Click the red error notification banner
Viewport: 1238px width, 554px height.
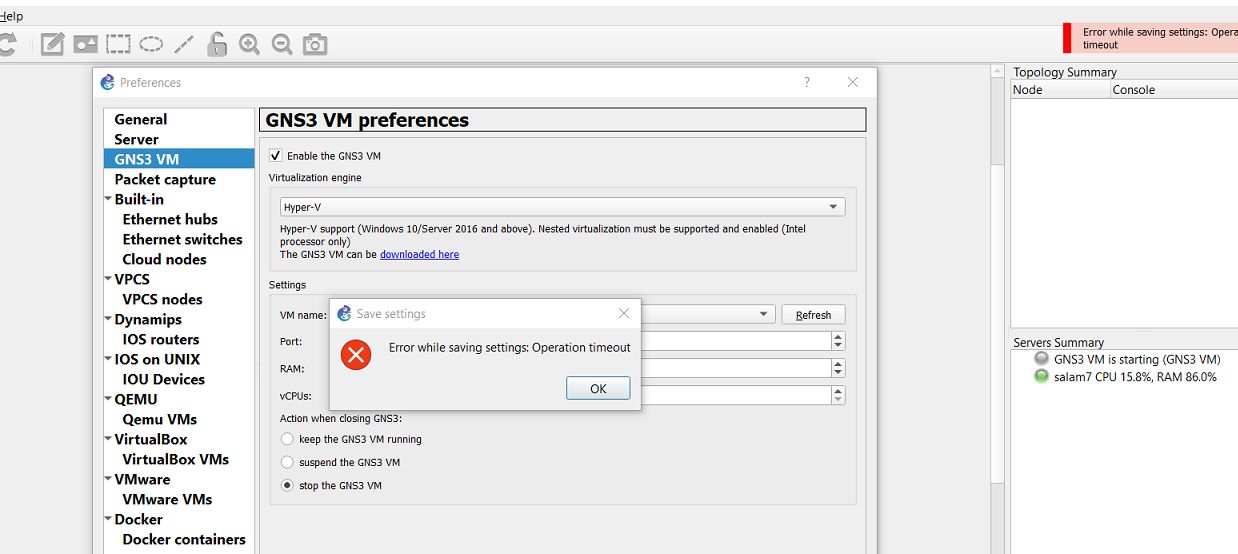click(x=1151, y=38)
